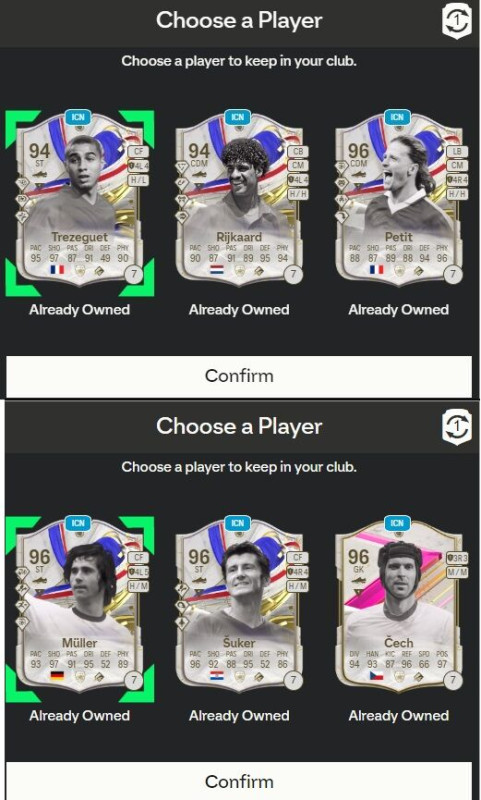Click the reroll icon in the lower header
This screenshot has width=481, height=800.
tap(457, 429)
